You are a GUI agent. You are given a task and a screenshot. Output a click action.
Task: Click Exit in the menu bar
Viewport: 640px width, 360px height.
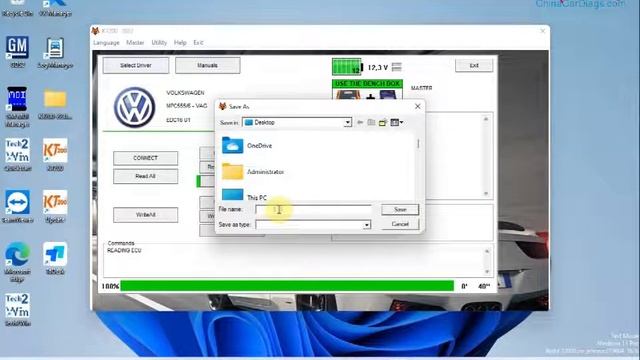click(x=198, y=42)
